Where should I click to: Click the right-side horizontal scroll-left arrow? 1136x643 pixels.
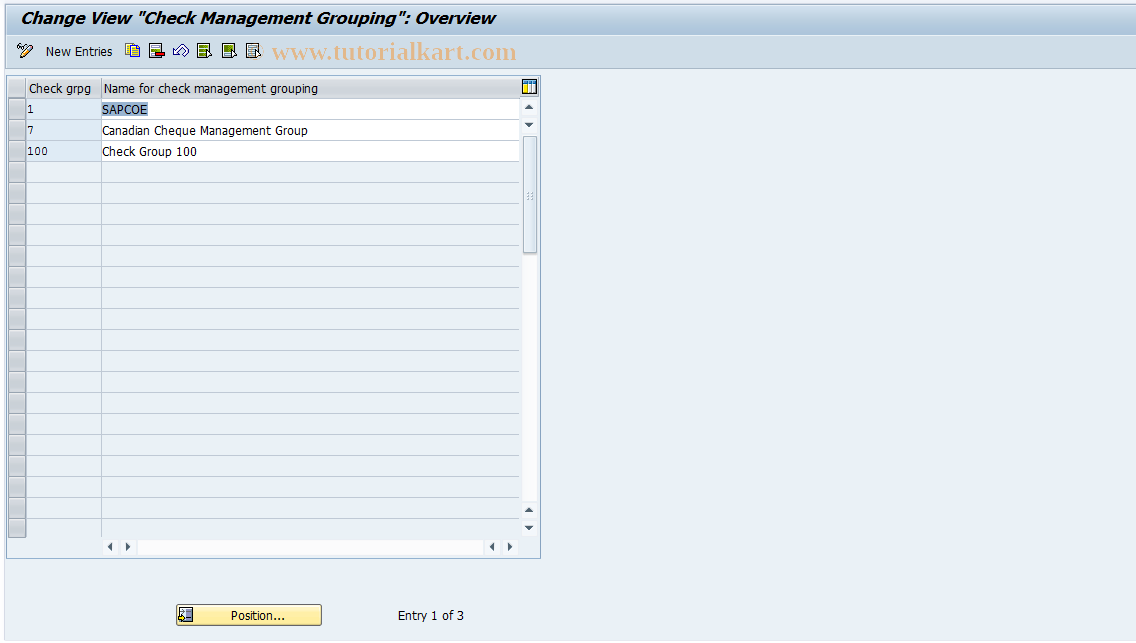[x=493, y=547]
